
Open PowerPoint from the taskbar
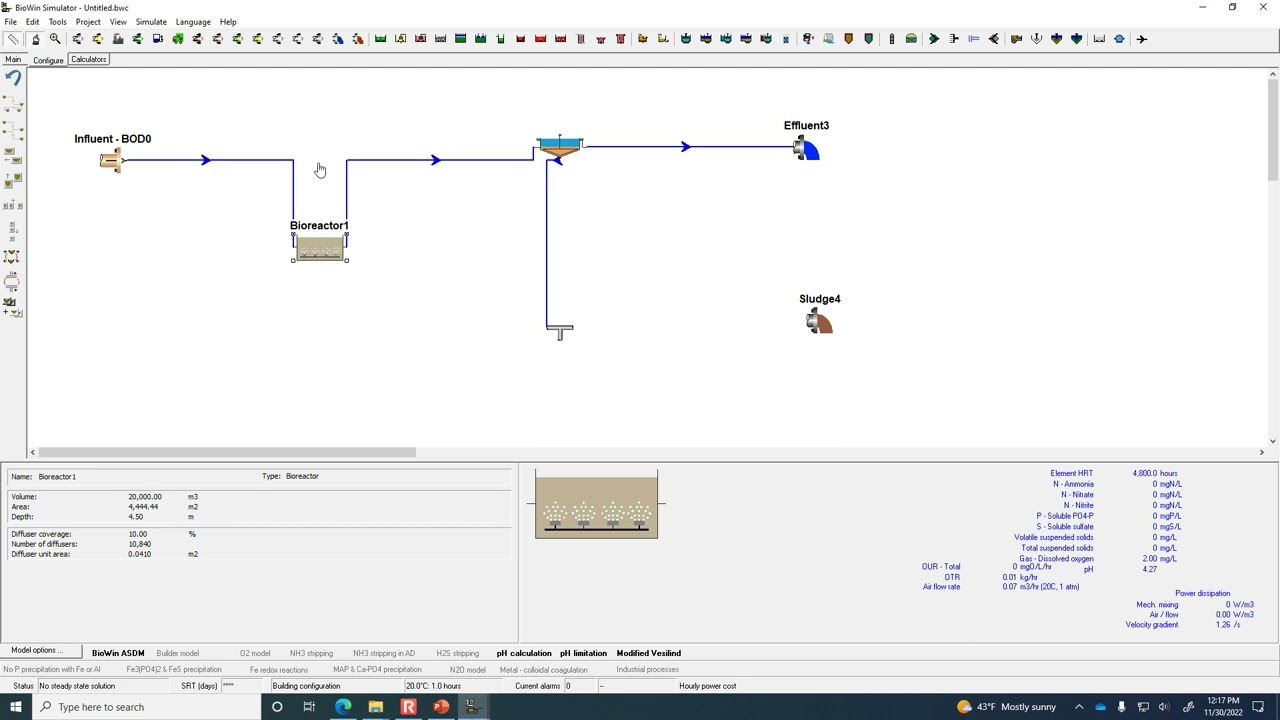pos(440,707)
